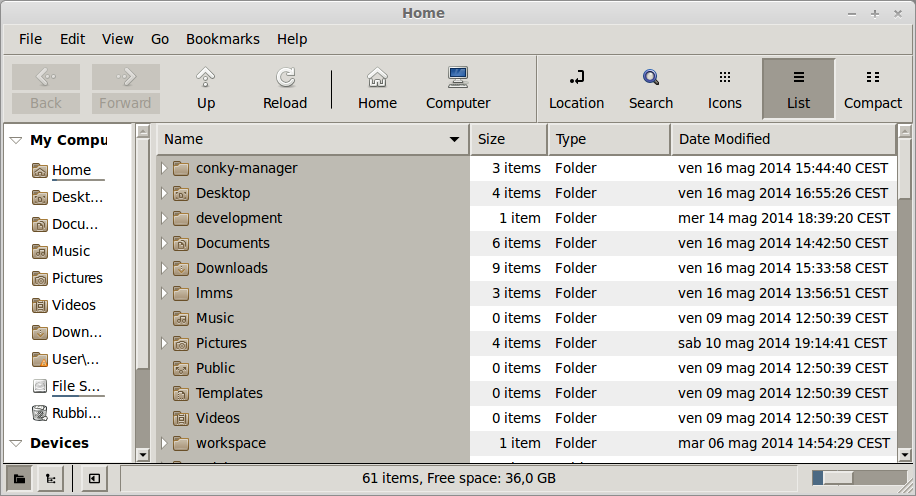Viewport: 916px width, 496px height.
Task: Go to Home from the toolbar
Action: (377, 89)
